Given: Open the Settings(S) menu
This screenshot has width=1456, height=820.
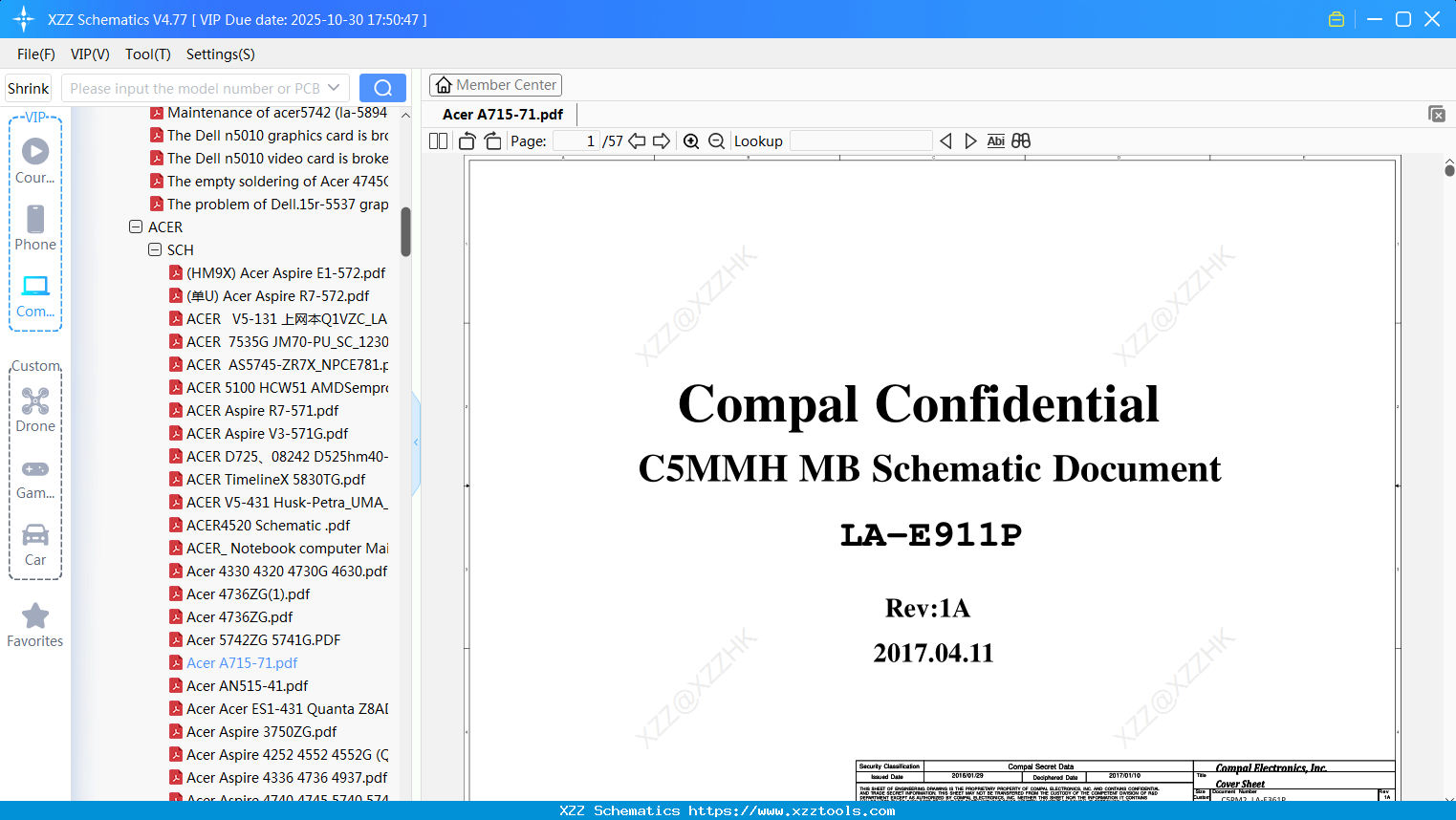Looking at the screenshot, I should pos(221,54).
